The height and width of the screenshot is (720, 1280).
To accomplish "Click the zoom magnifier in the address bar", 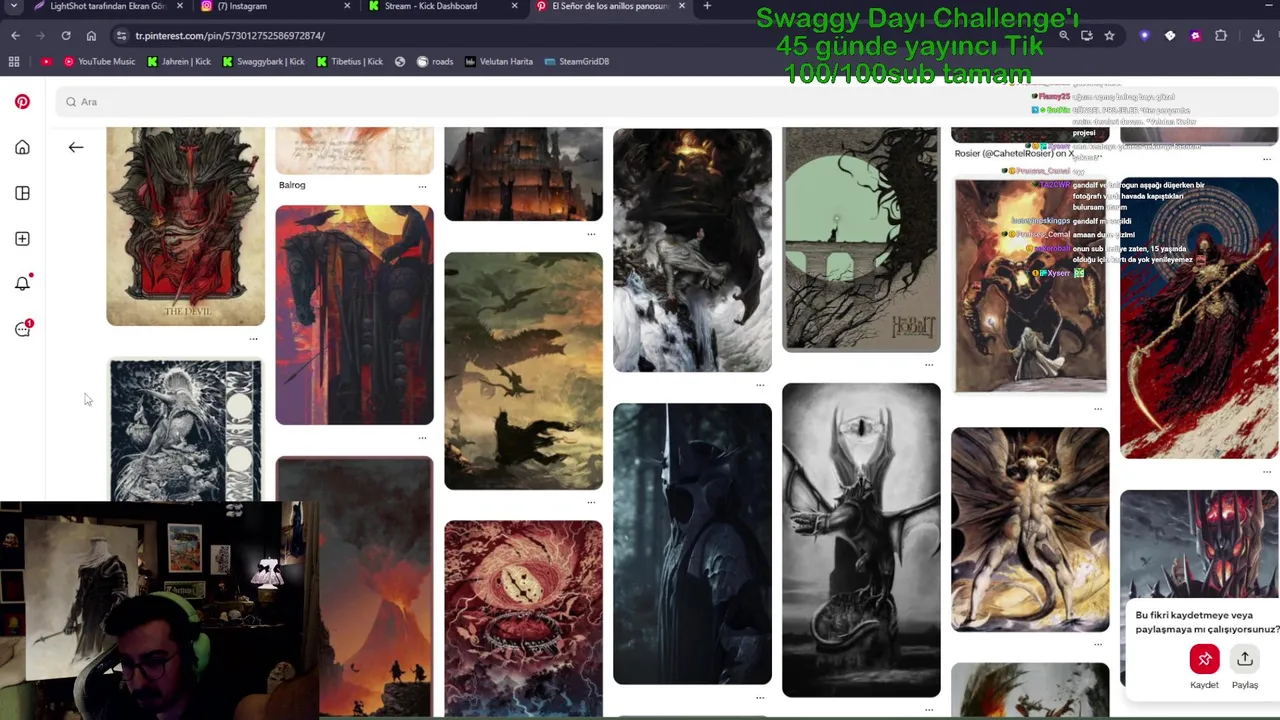I will [1064, 36].
